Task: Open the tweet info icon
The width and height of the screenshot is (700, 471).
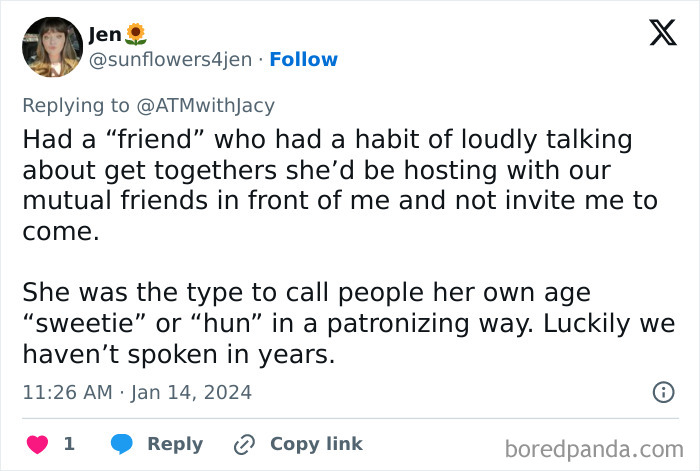Action: (x=663, y=392)
